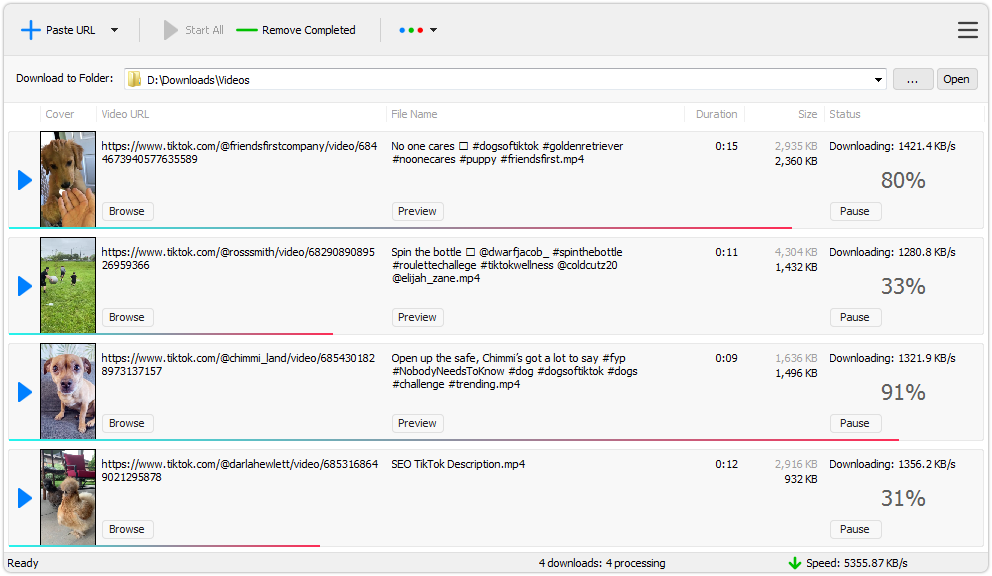992x576 pixels.
Task: Open the hamburger main menu
Action: (967, 30)
